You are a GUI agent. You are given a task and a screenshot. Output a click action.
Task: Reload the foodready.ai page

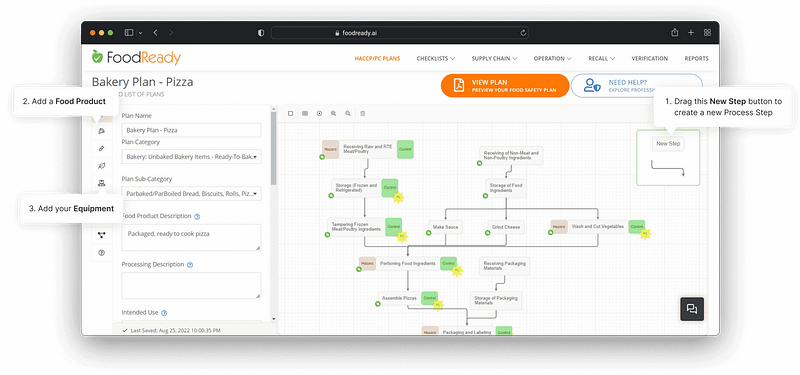523,33
